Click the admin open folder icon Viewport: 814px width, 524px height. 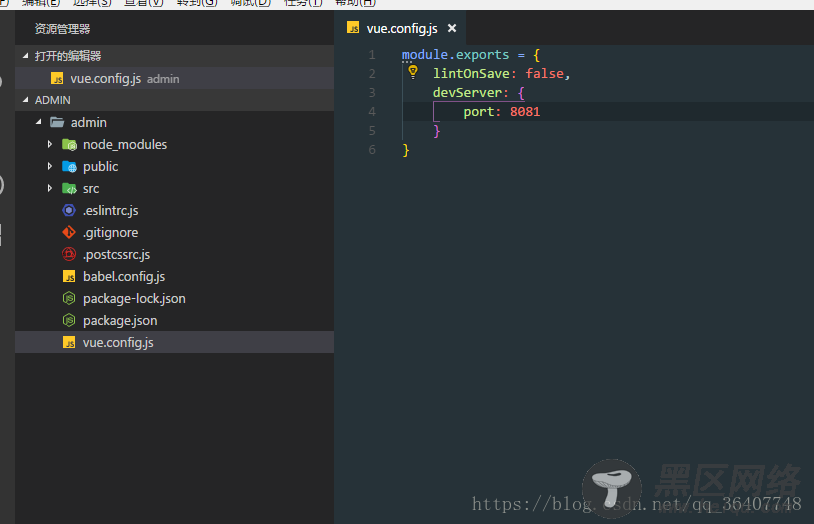coord(57,122)
